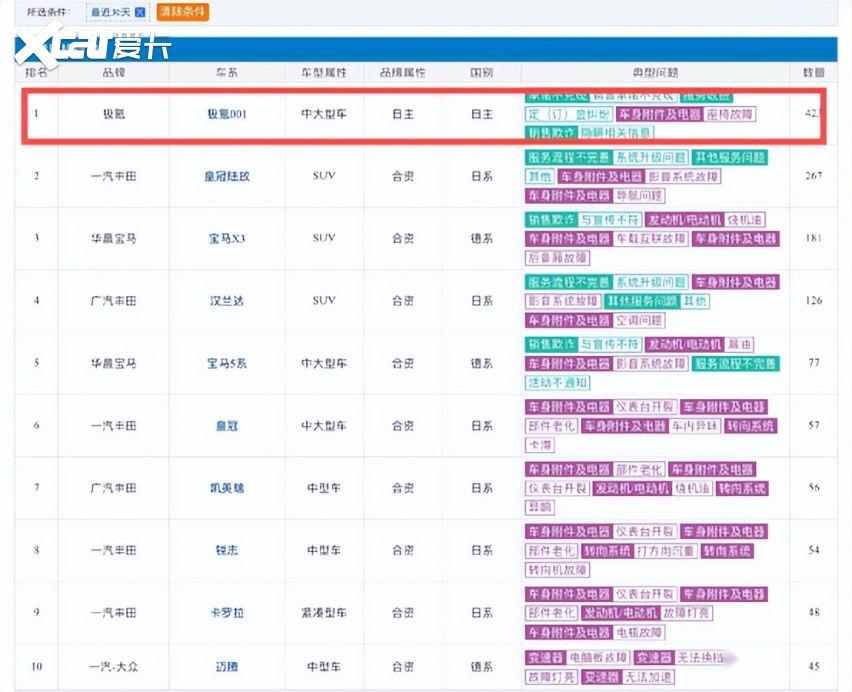This screenshot has height=692, width=852.
Task: Click the 后备厢故障 problem tag
Action: coord(557,257)
